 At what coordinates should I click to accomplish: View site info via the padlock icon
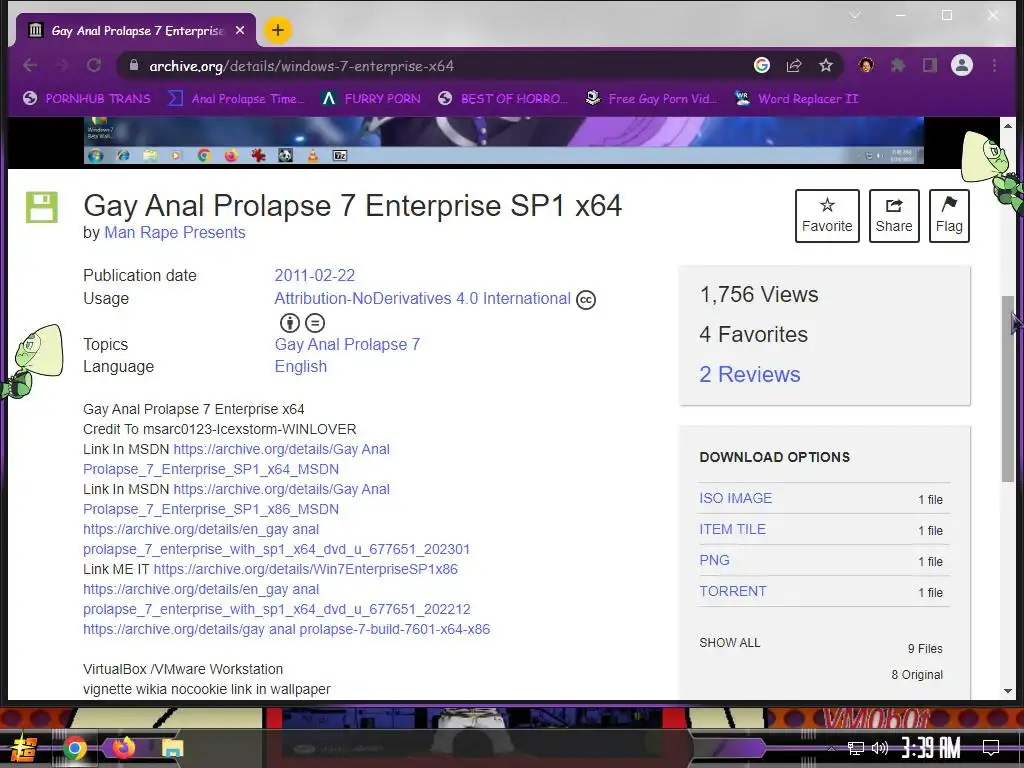point(134,65)
